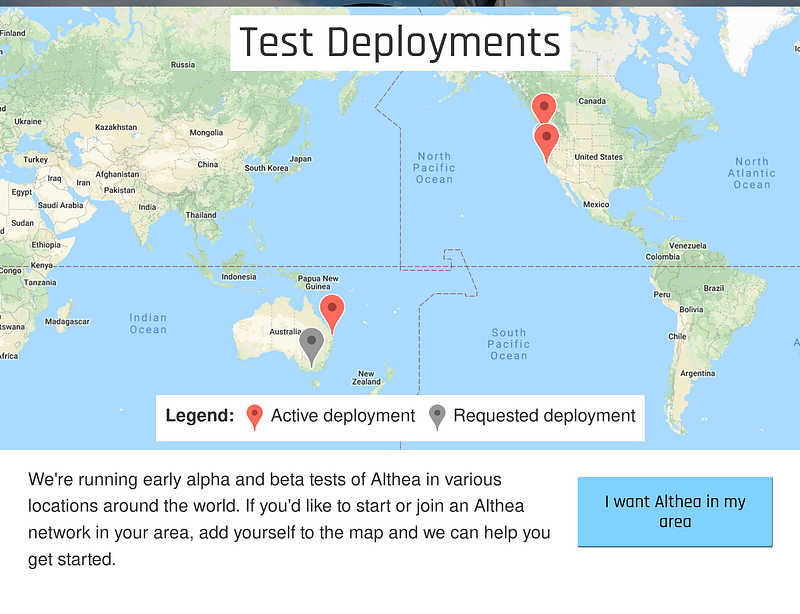Click the 'Russia' map label

(183, 65)
